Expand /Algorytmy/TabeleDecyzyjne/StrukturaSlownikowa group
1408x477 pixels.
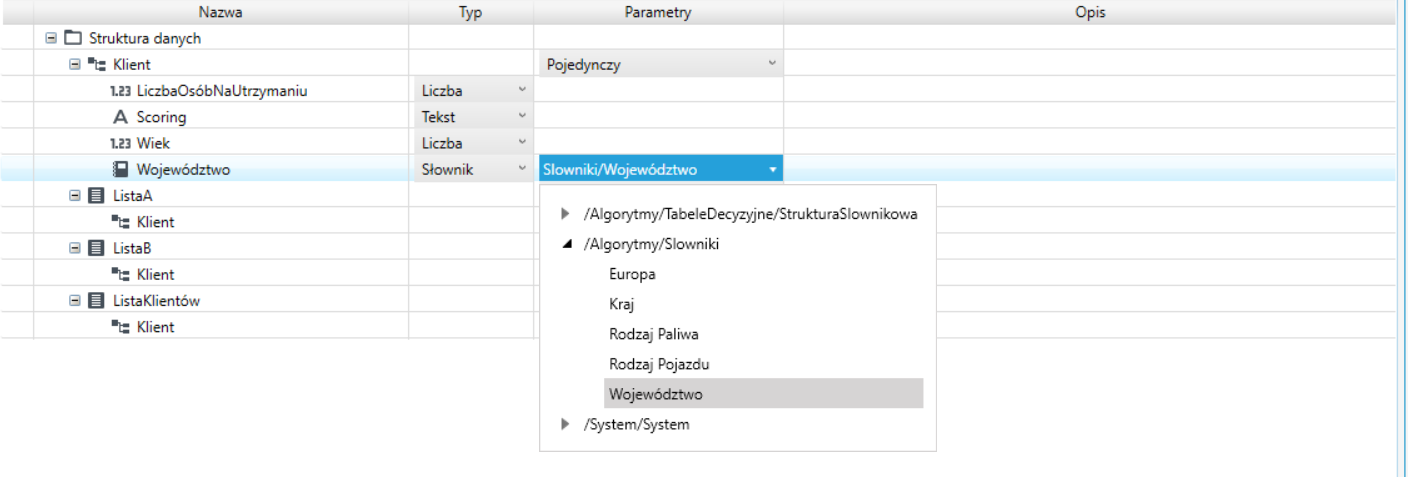coord(566,214)
